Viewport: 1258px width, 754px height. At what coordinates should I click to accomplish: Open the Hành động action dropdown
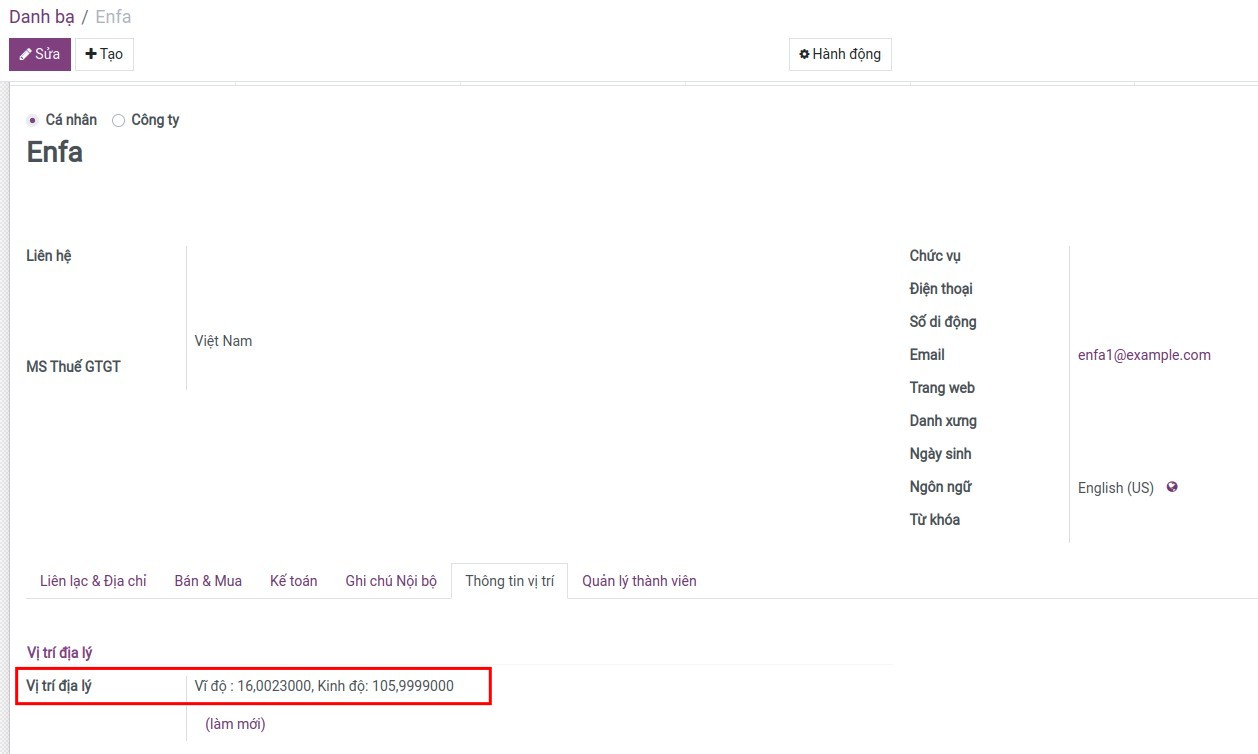tap(840, 54)
